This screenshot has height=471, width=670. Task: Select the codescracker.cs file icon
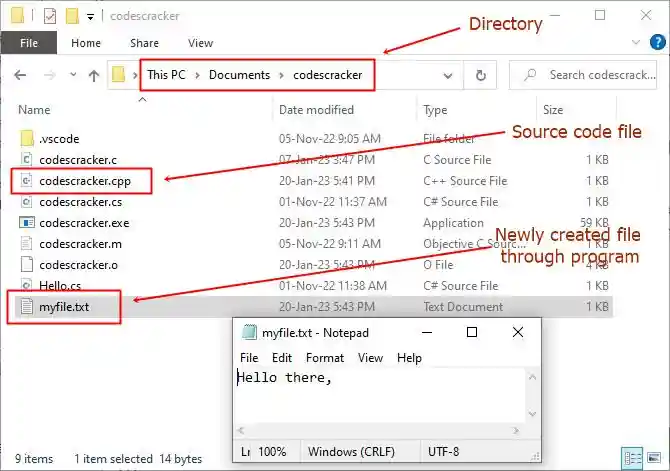click(26, 202)
